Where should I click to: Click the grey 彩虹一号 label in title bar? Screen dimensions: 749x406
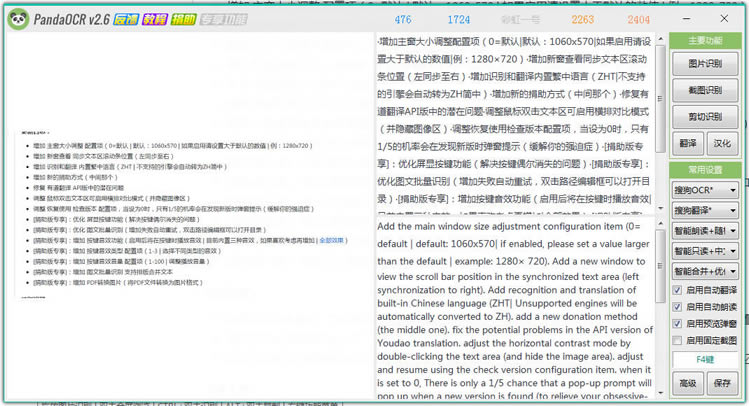[x=521, y=20]
